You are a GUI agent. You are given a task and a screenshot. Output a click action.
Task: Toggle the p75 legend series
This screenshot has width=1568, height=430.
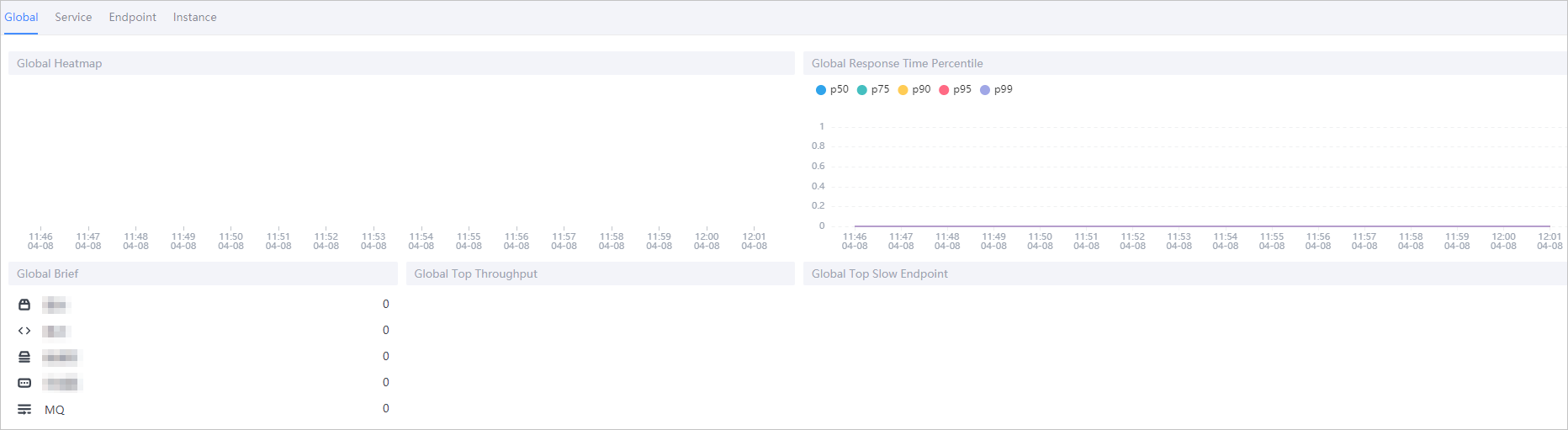(873, 89)
